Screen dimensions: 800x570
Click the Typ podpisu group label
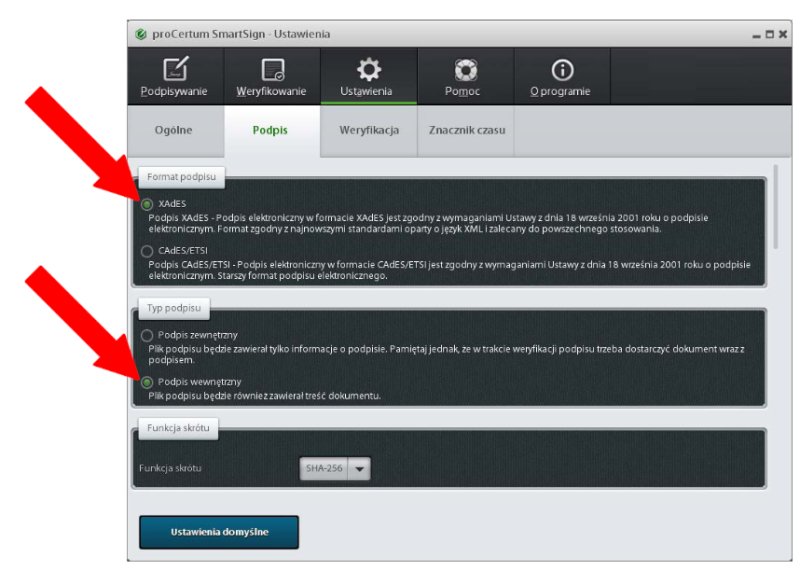174,308
